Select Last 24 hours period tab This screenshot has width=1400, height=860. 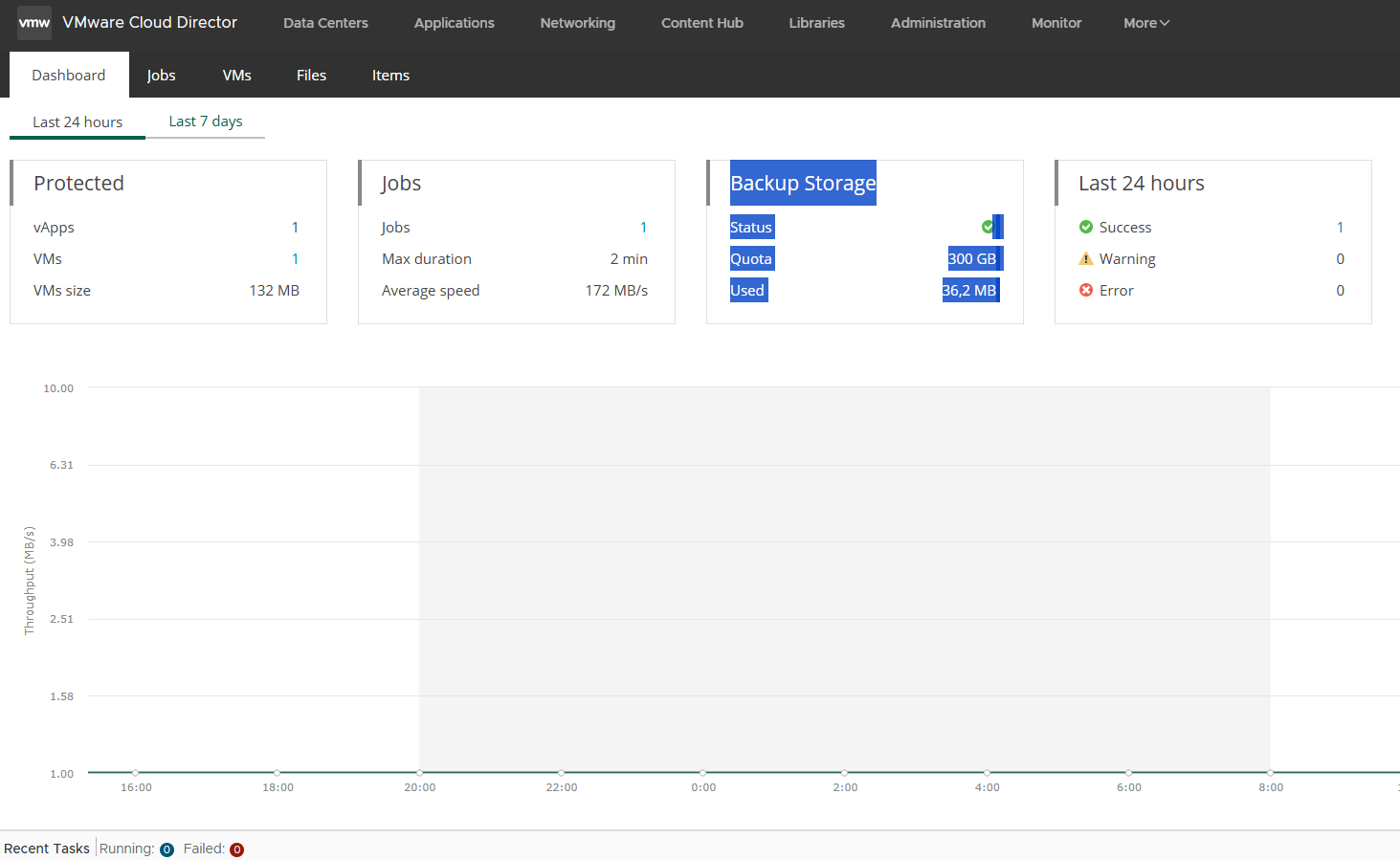tap(78, 122)
